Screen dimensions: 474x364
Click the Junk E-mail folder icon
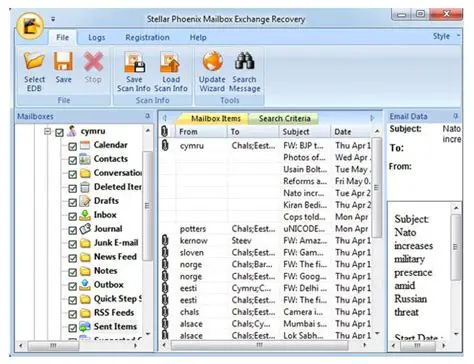(85, 243)
